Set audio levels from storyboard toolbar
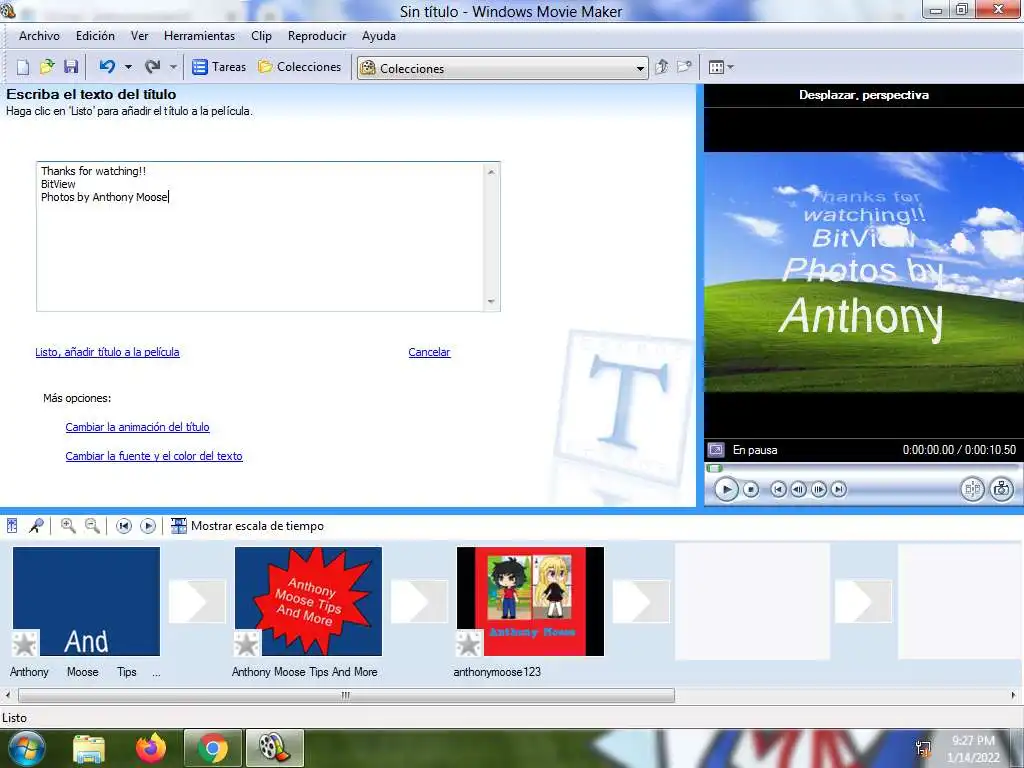The height and width of the screenshot is (768, 1024). (12, 526)
